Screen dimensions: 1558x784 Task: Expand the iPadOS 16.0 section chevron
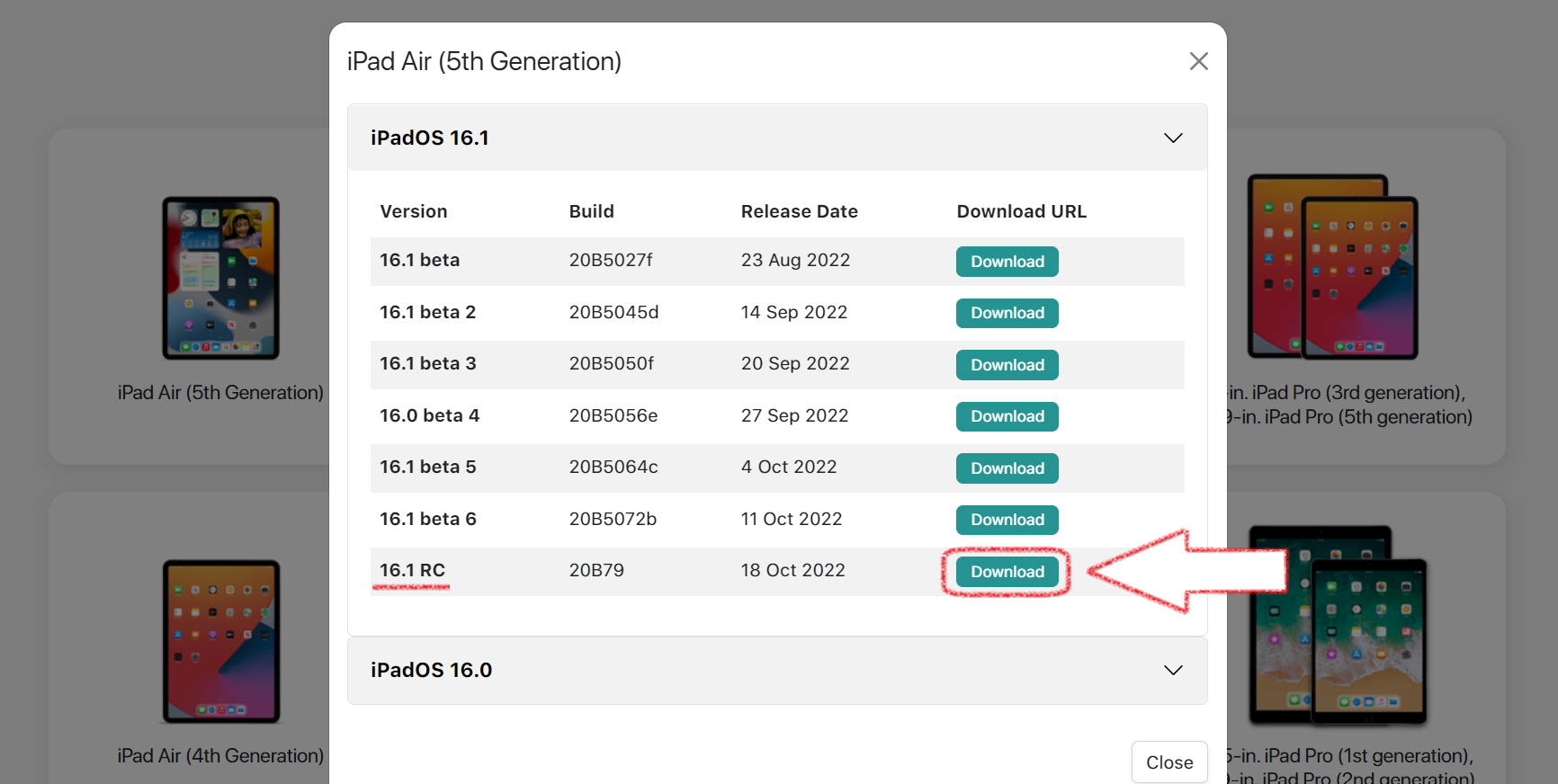[x=1173, y=670]
